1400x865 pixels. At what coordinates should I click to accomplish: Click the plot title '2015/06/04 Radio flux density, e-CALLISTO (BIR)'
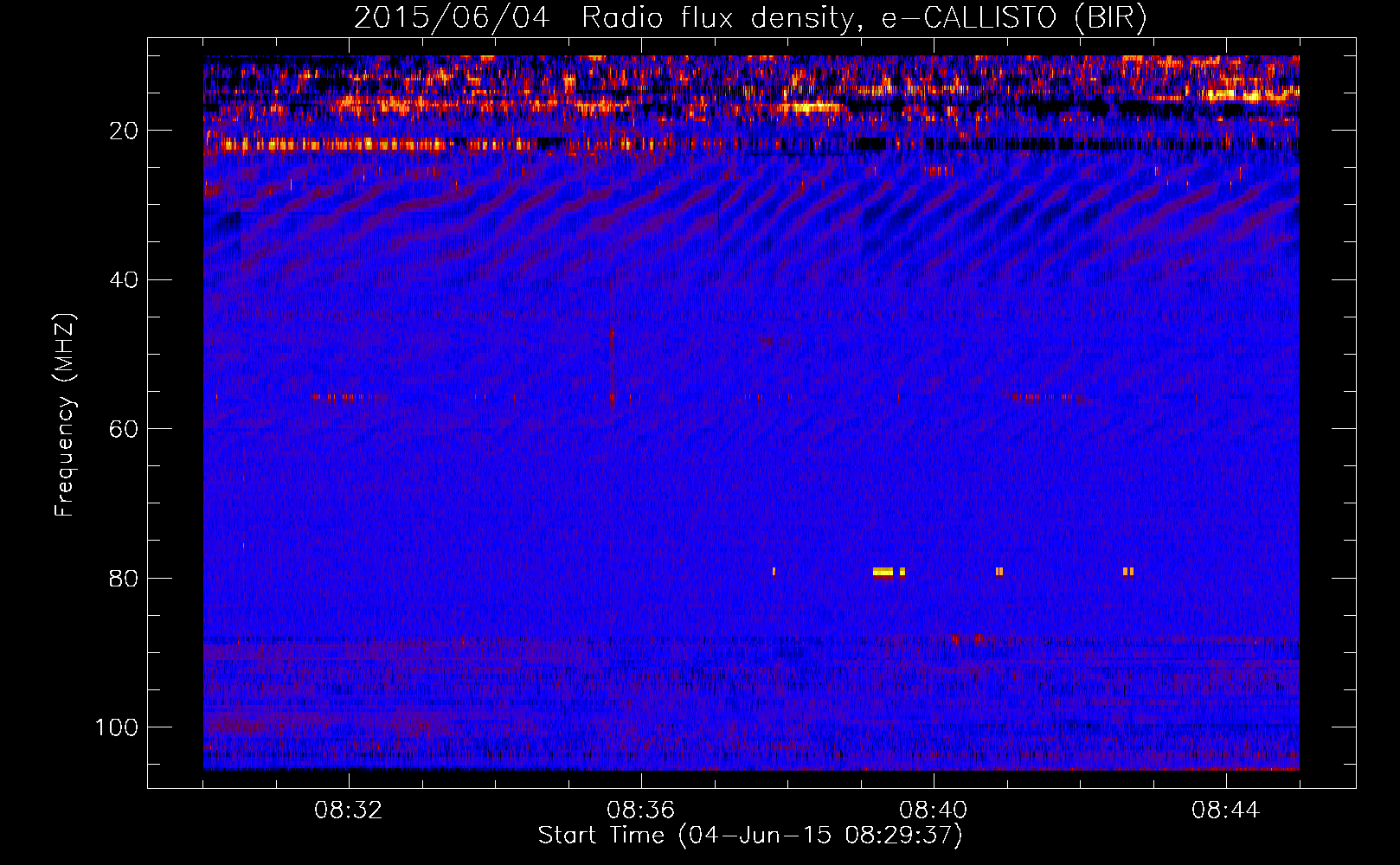[x=750, y=18]
